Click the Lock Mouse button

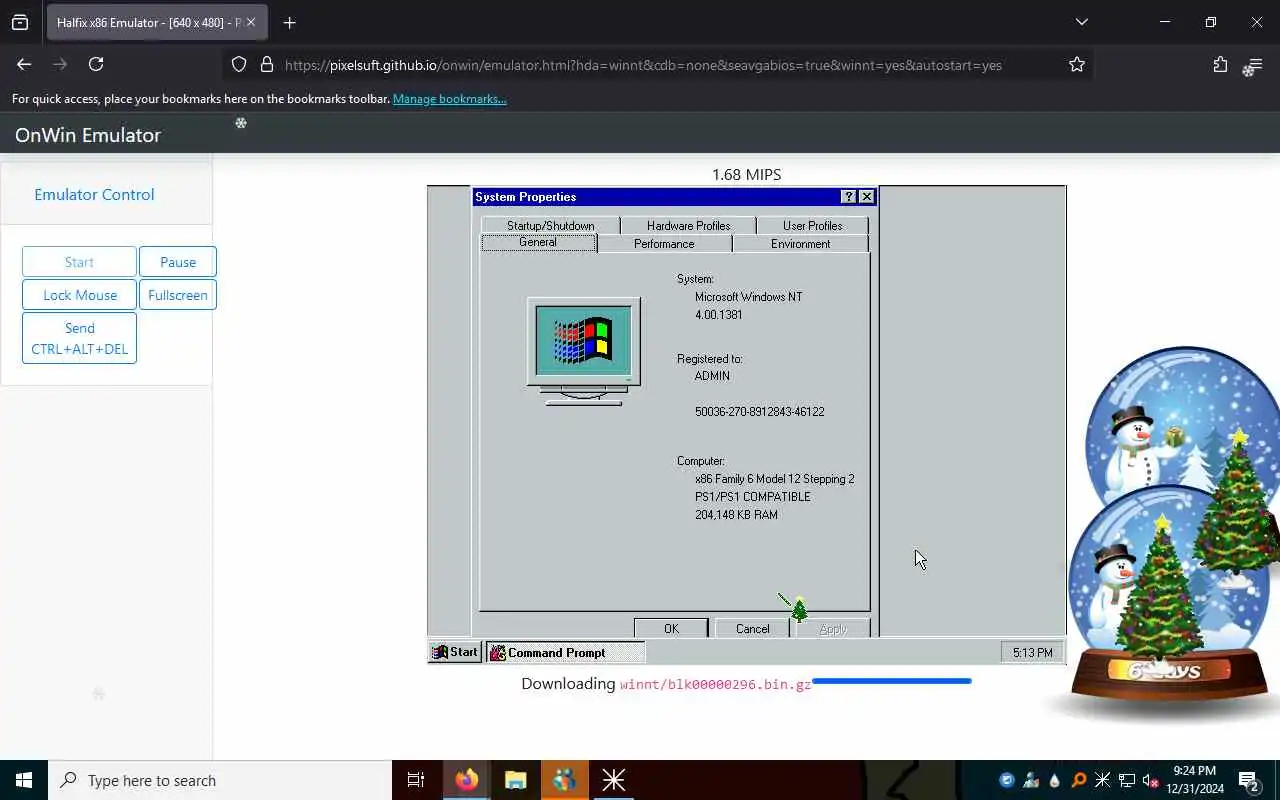point(80,295)
